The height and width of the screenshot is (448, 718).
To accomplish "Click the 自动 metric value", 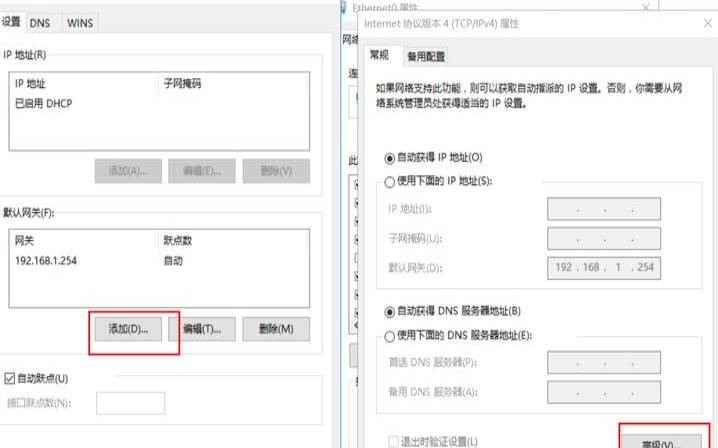I will pos(173,261).
